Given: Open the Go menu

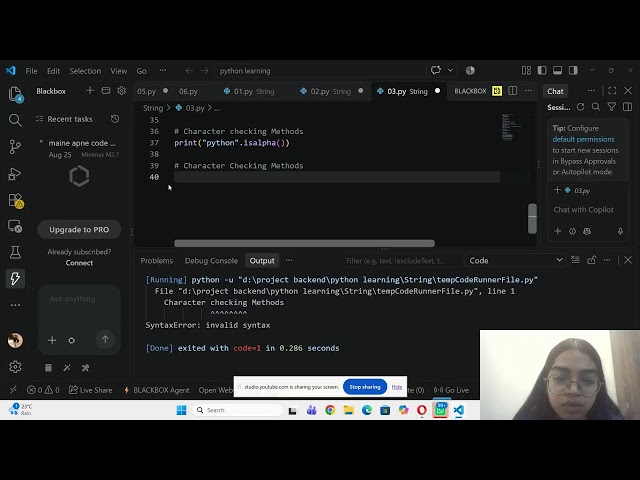Looking at the screenshot, I should pos(141,71).
